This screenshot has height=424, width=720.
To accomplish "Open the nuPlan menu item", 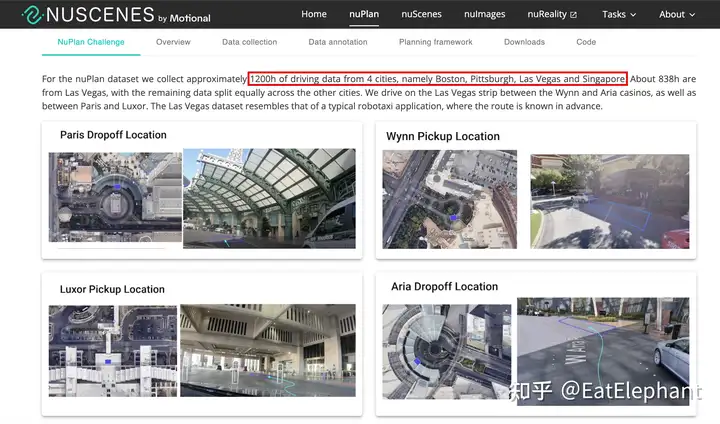I will click(364, 14).
